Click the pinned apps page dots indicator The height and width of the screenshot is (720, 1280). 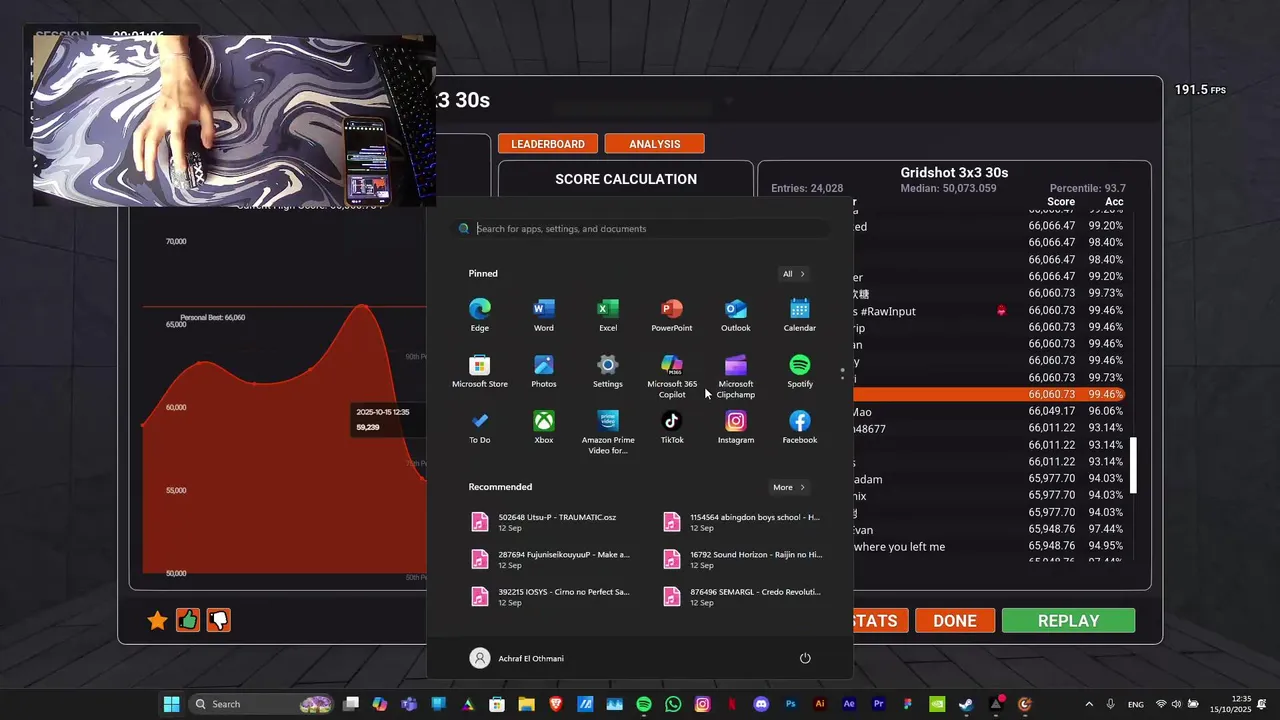(x=842, y=374)
